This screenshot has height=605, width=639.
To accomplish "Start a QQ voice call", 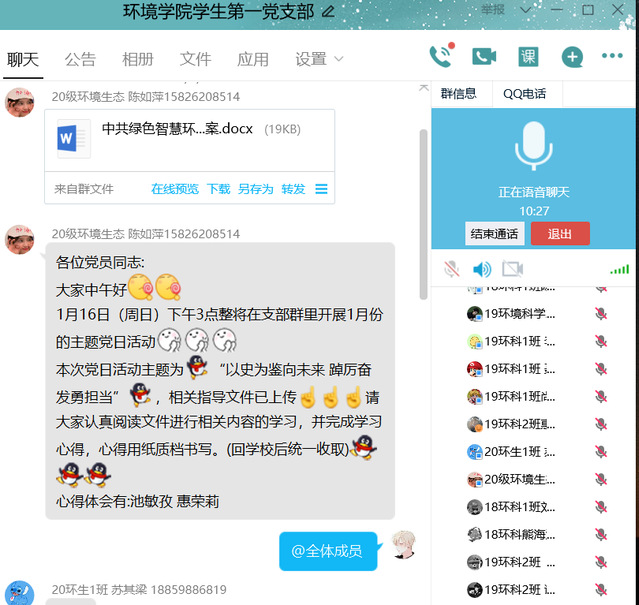I will (x=439, y=57).
